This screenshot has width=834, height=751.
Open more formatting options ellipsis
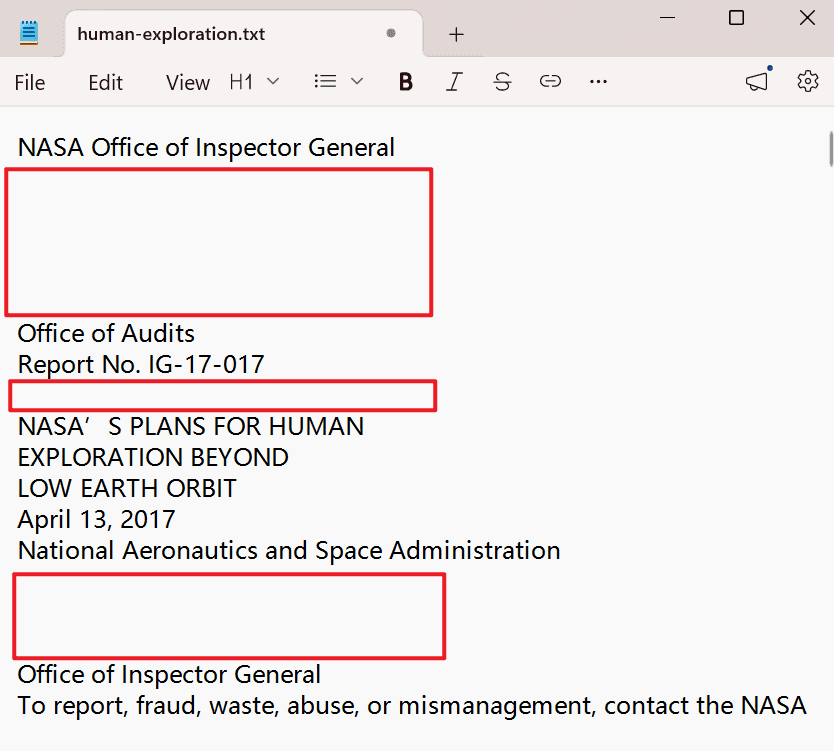[x=598, y=81]
